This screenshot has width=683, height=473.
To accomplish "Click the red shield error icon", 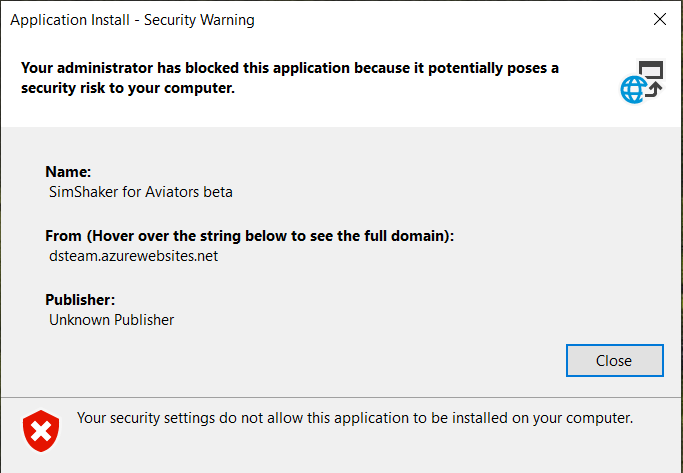I will pyautogui.click(x=41, y=431).
